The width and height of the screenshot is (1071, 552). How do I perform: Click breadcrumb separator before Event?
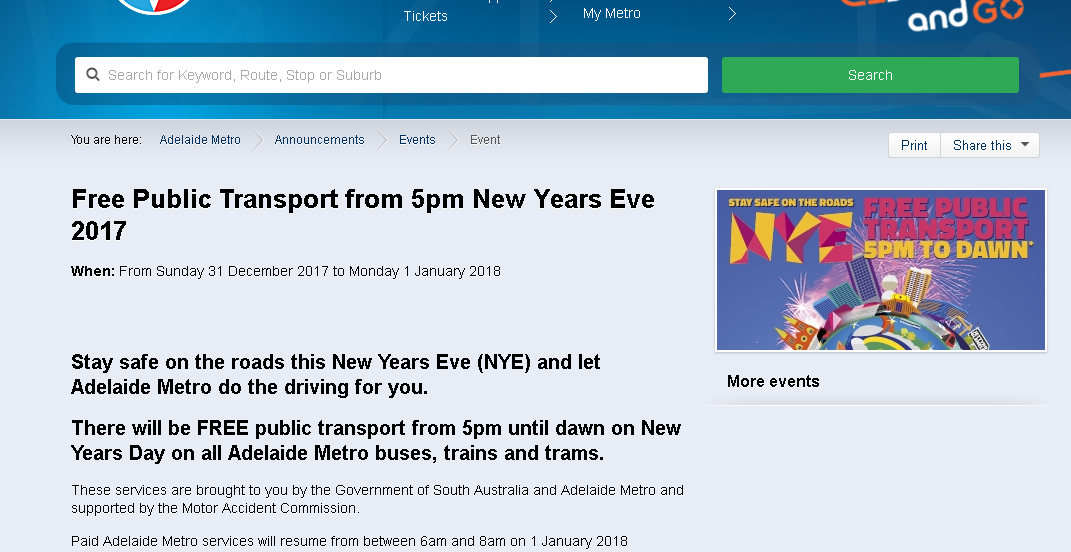coord(453,140)
